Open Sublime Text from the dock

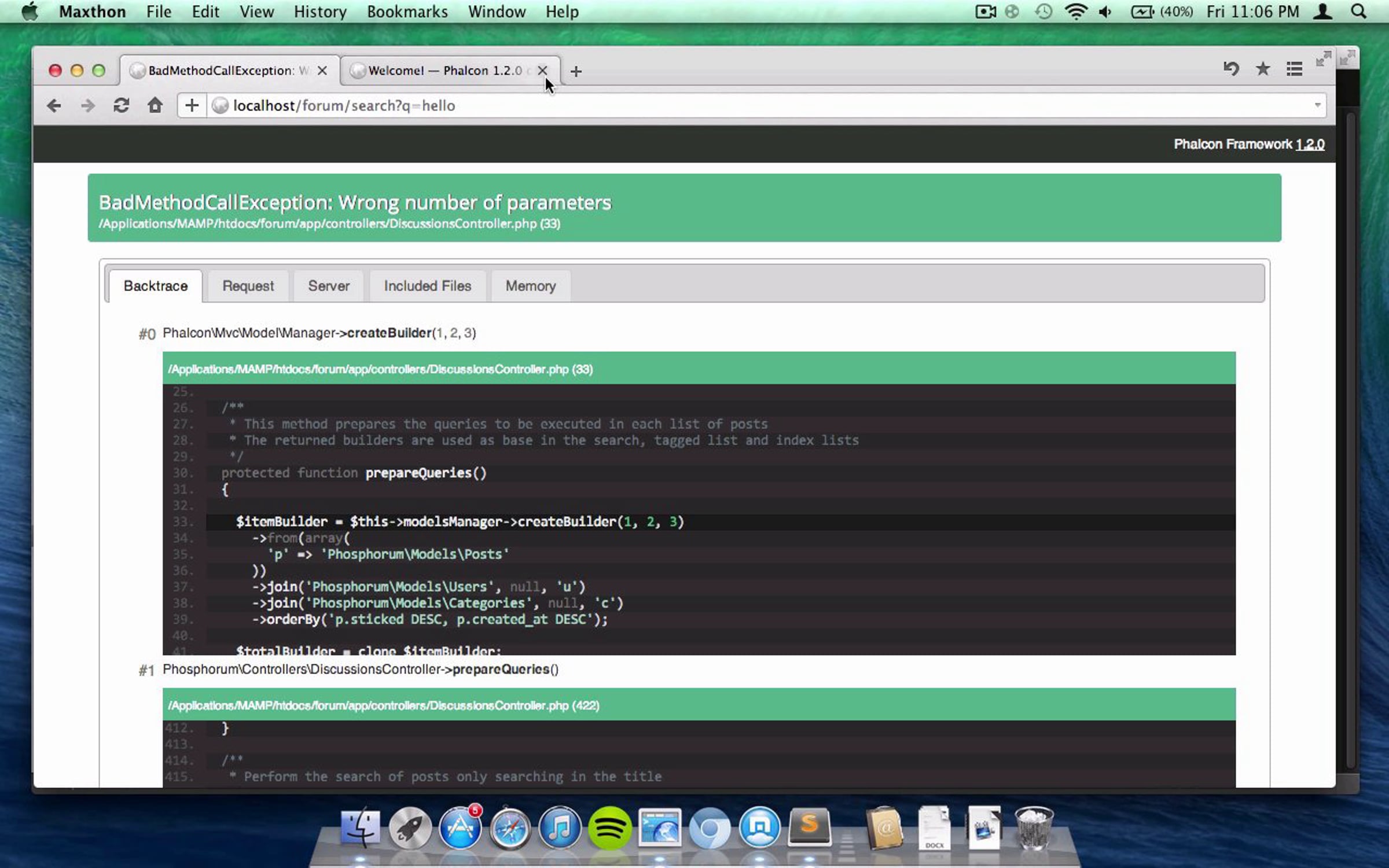(810, 827)
